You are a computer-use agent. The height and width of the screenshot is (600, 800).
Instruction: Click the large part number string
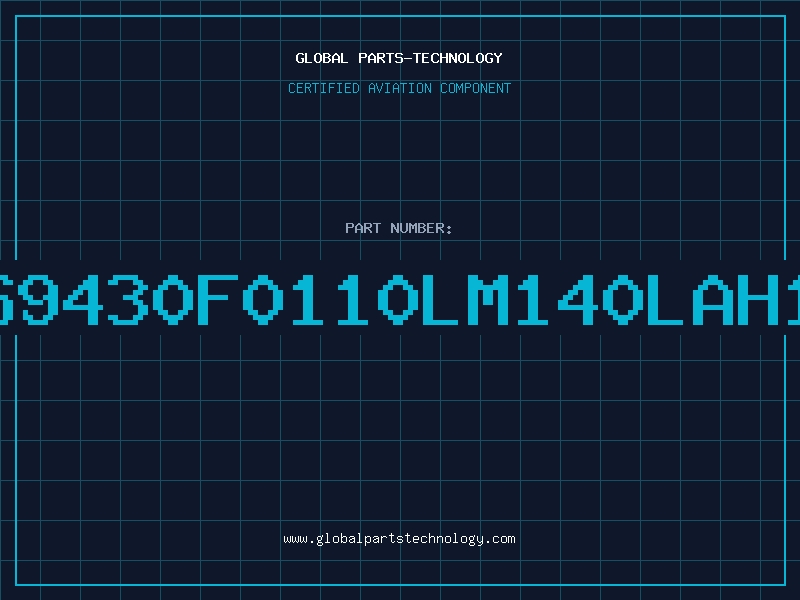click(x=400, y=299)
